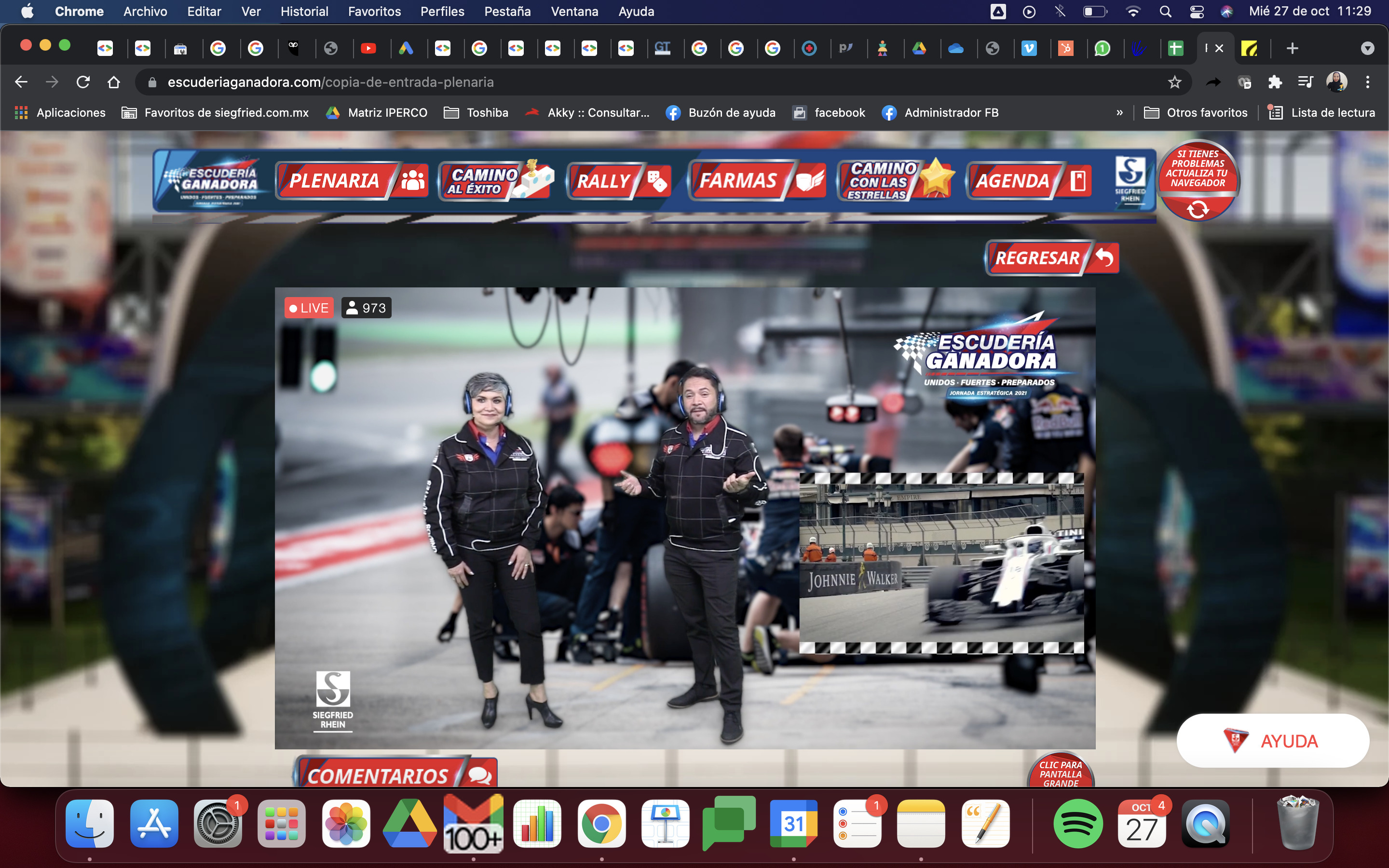Open the CAMINO AL ÉXITO section
1389x868 pixels.
click(496, 181)
